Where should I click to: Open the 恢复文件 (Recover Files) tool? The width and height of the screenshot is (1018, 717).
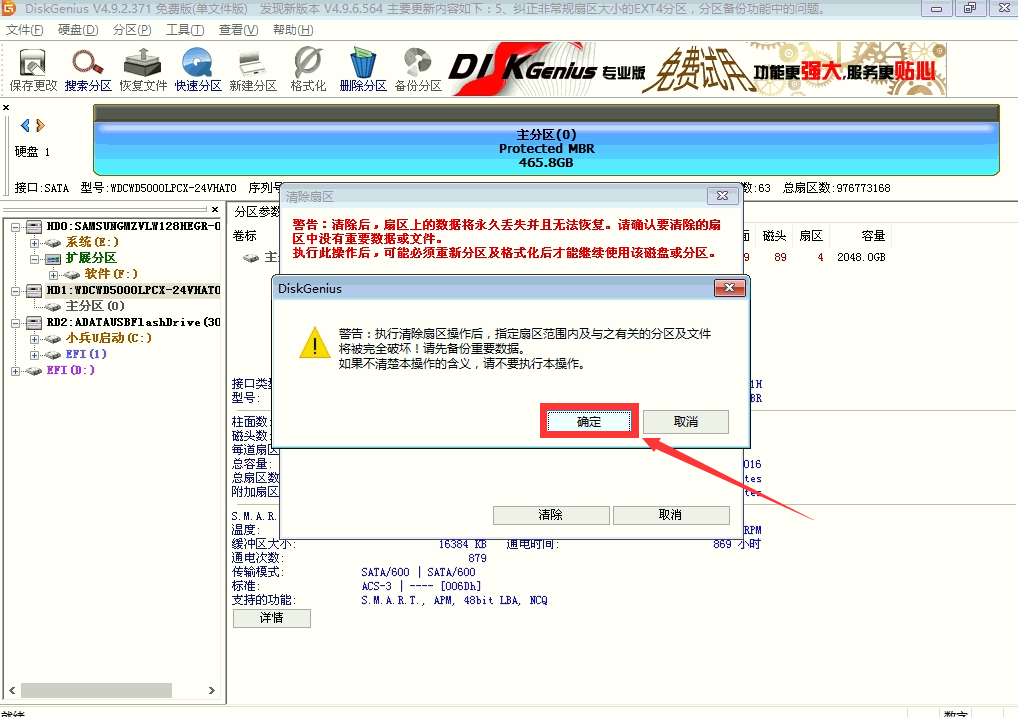[x=142, y=67]
